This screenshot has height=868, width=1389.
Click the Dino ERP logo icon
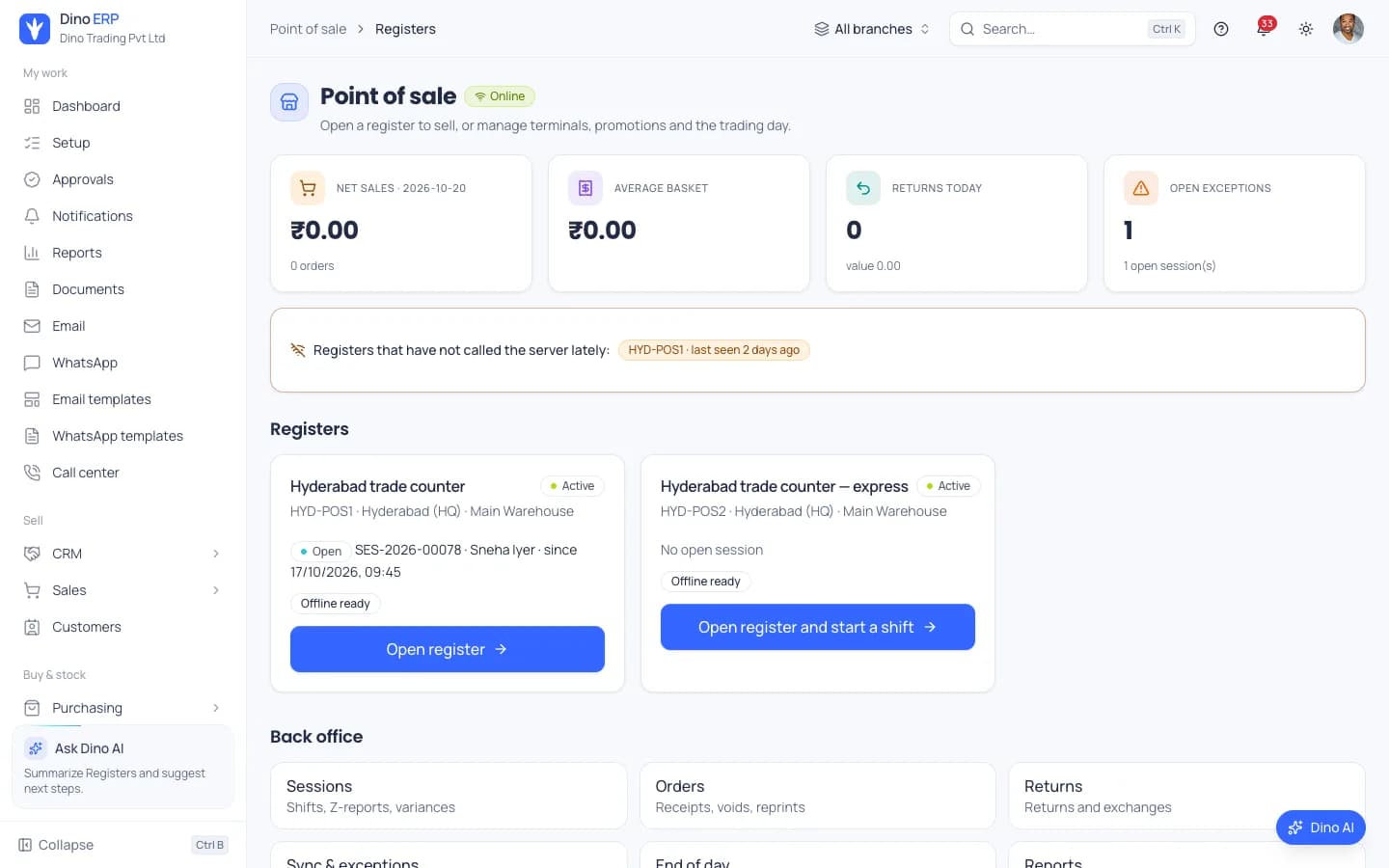[35, 29]
